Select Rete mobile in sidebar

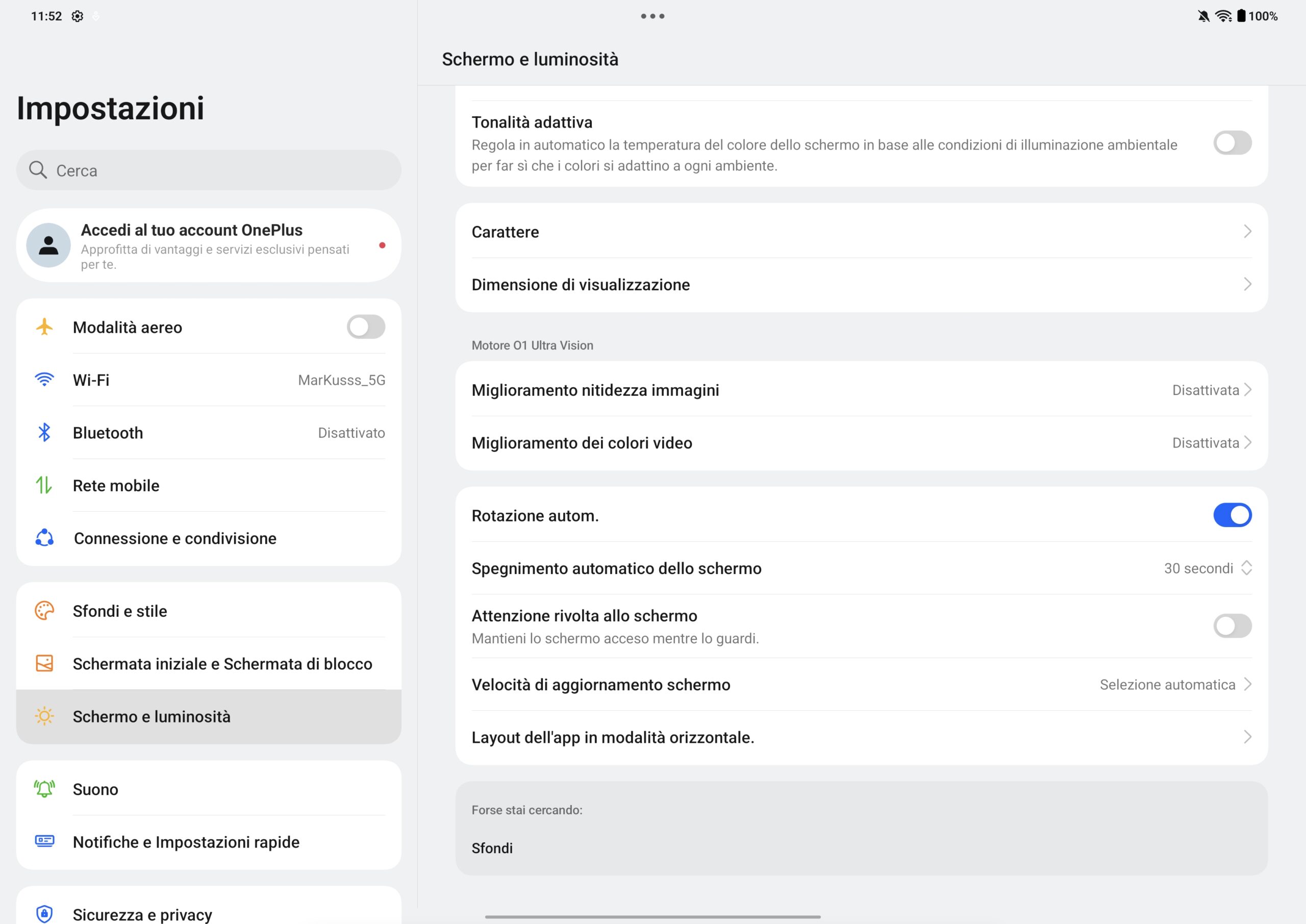(209, 485)
